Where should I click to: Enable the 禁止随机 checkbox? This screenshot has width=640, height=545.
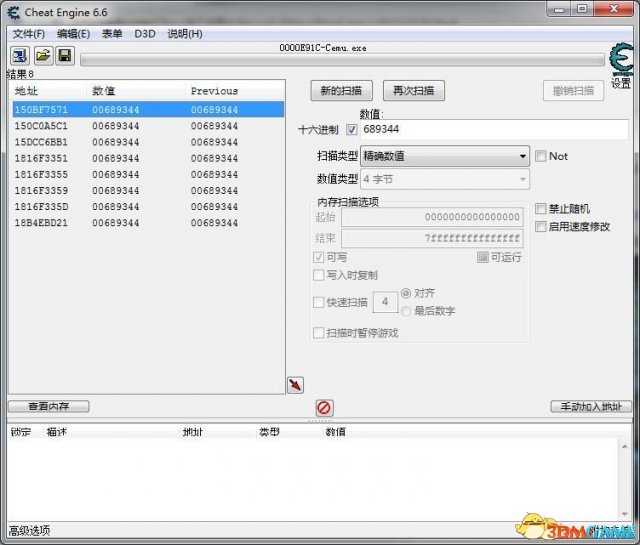[x=540, y=209]
